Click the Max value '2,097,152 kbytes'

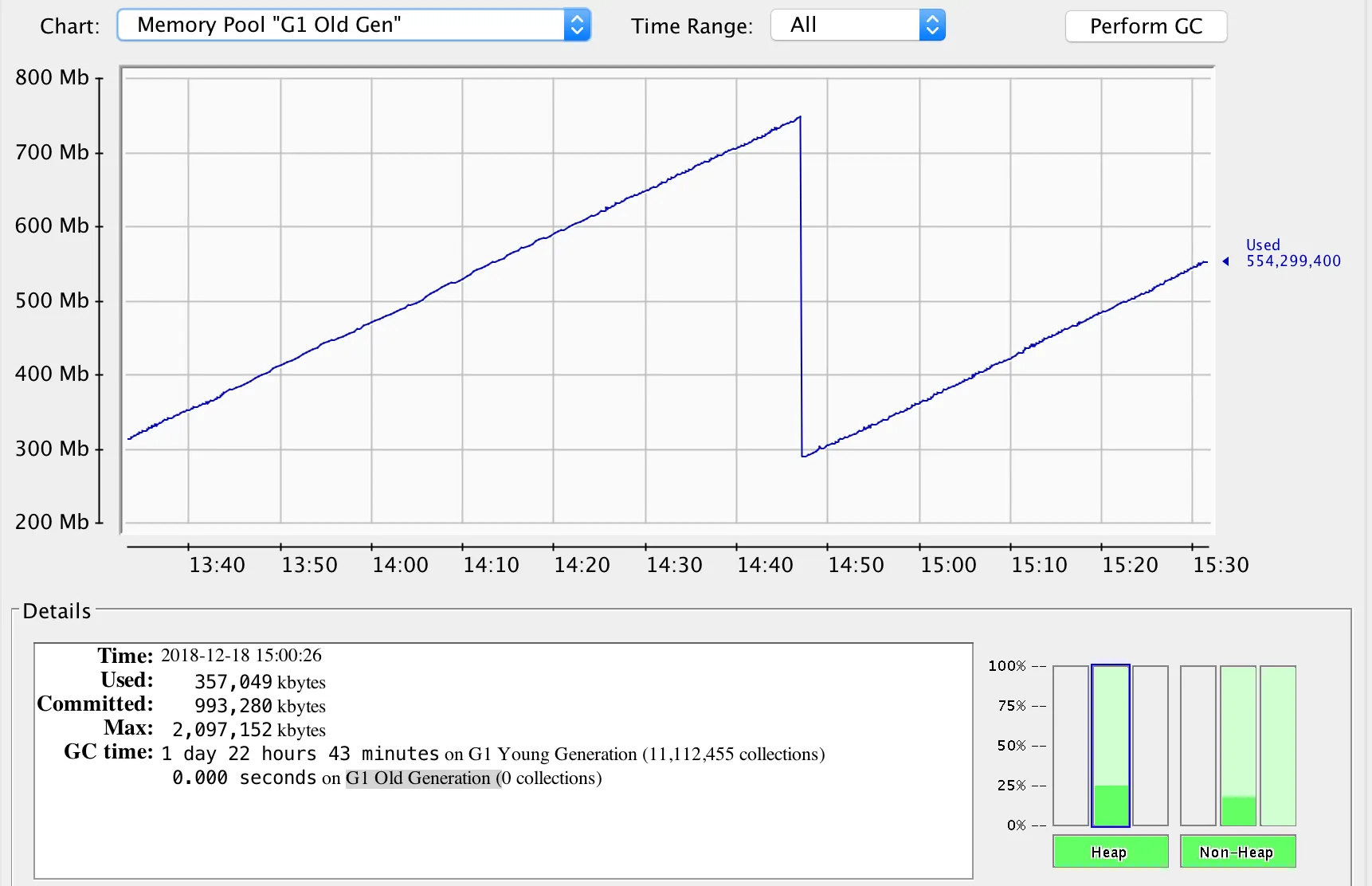pos(249,730)
